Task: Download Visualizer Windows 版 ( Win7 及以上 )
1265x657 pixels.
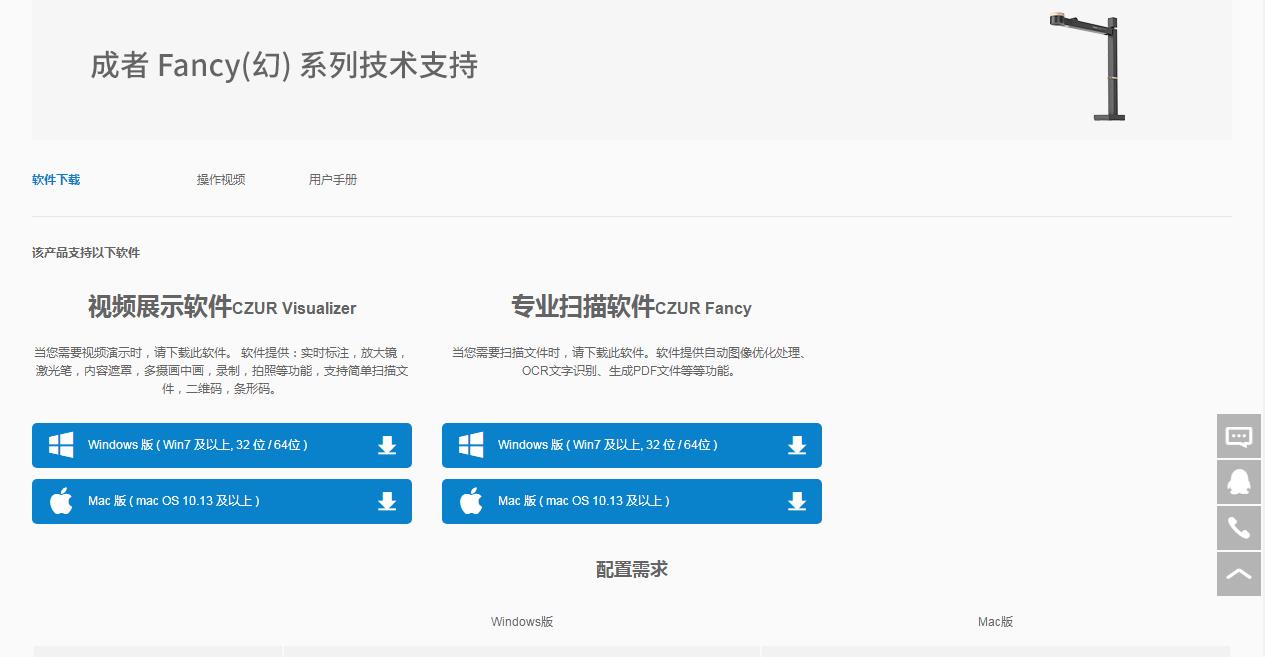Action: (221, 445)
